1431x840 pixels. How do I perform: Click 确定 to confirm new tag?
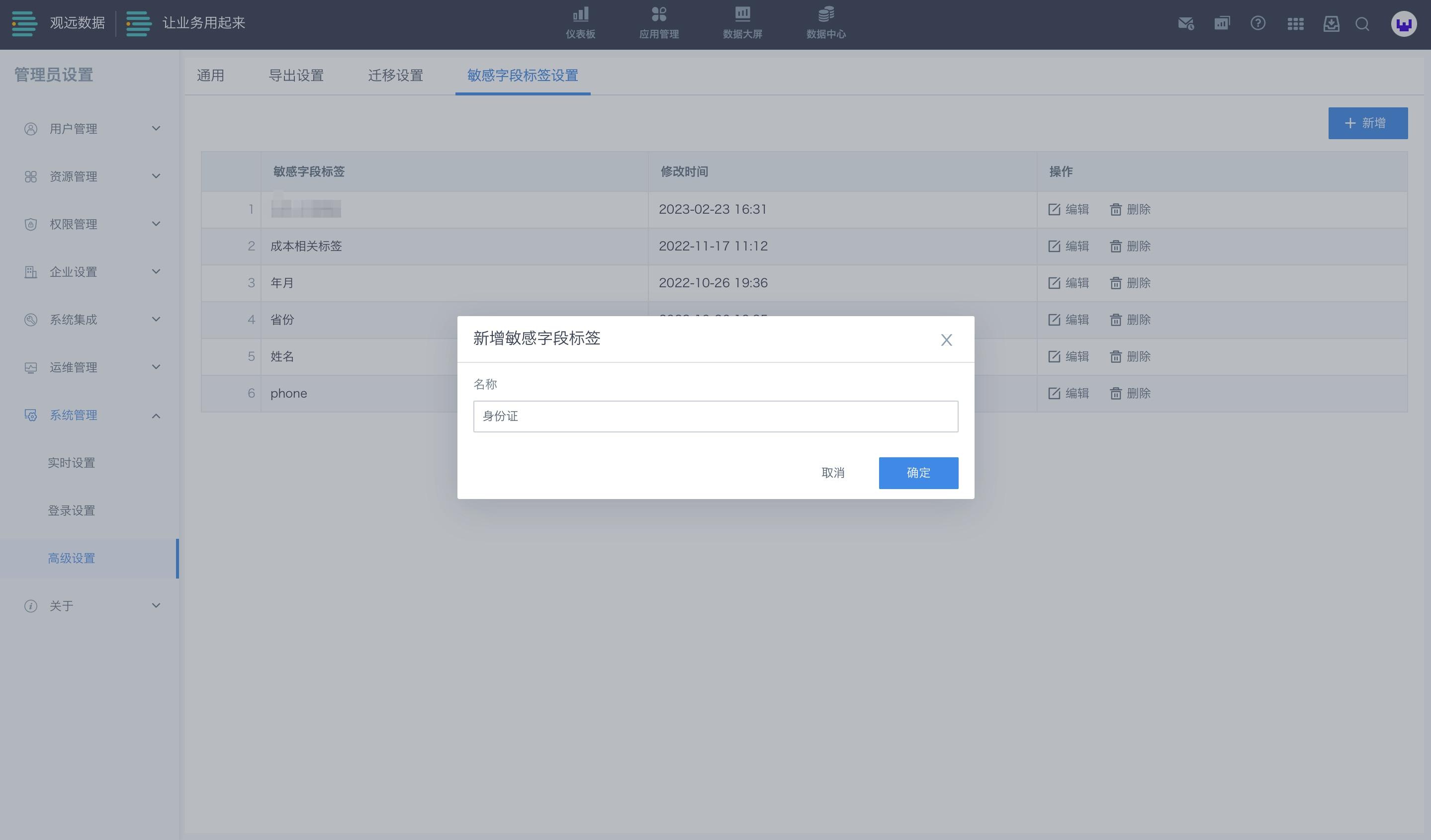[918, 473]
